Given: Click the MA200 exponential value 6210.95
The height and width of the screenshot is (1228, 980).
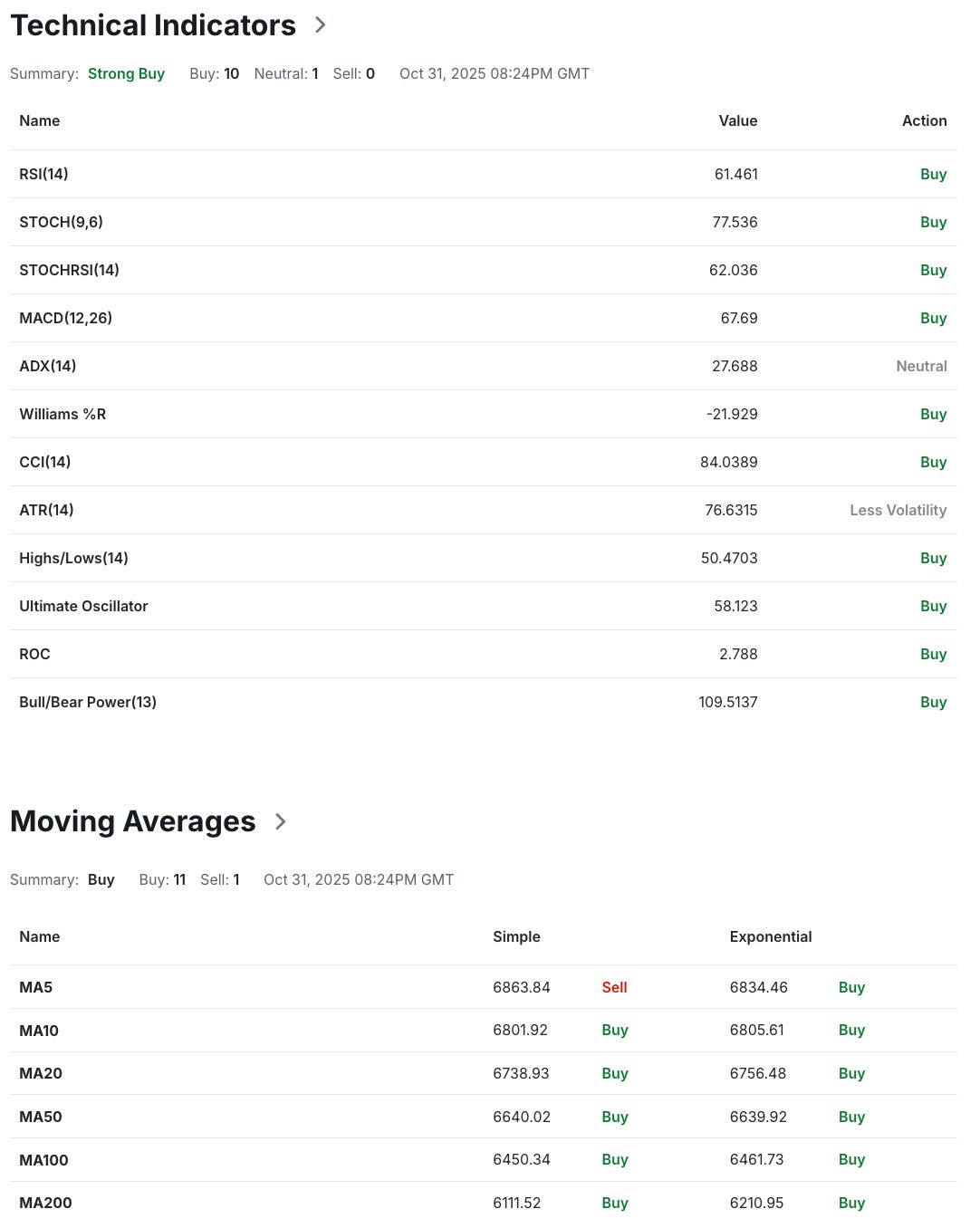Looking at the screenshot, I should coord(756,1203).
